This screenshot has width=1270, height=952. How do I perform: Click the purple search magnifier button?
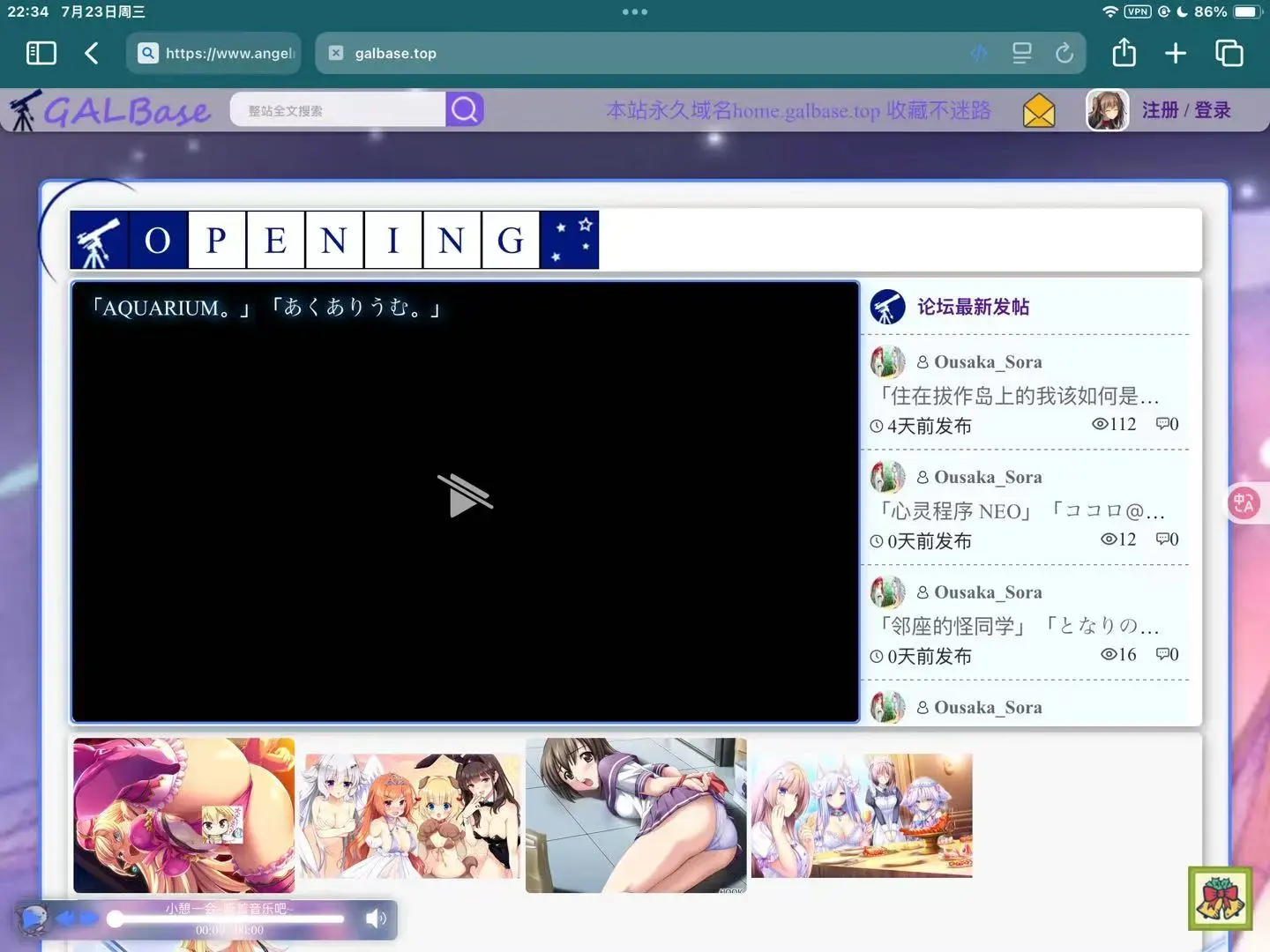465,109
